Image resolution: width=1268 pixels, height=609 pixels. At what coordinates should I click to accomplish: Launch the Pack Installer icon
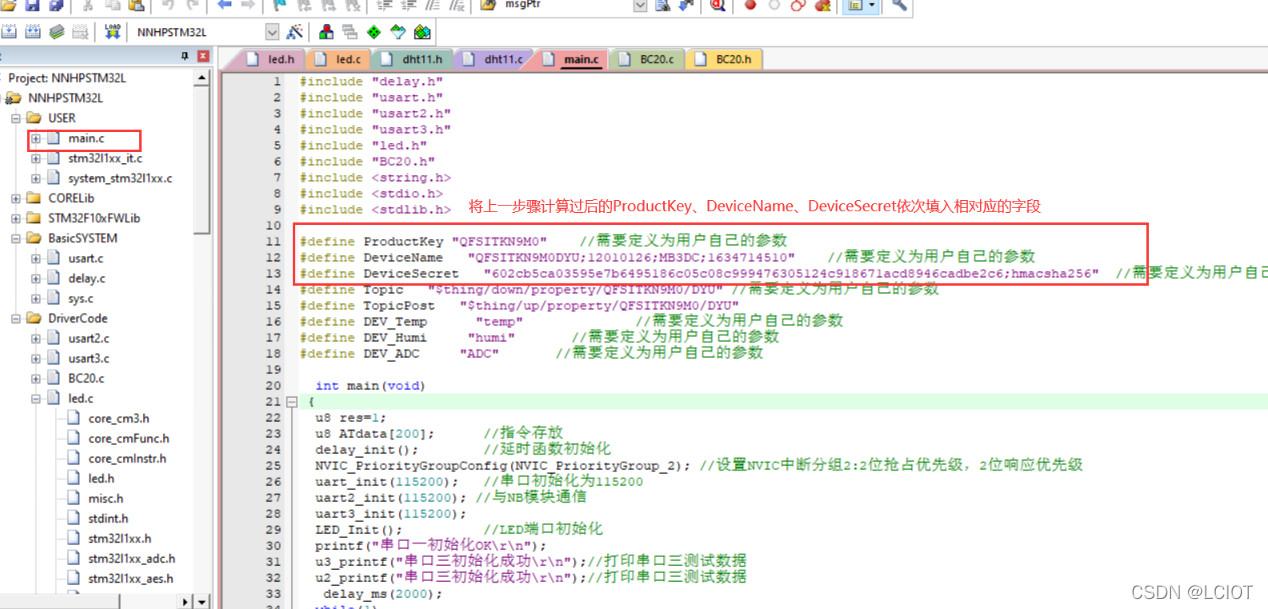[422, 32]
